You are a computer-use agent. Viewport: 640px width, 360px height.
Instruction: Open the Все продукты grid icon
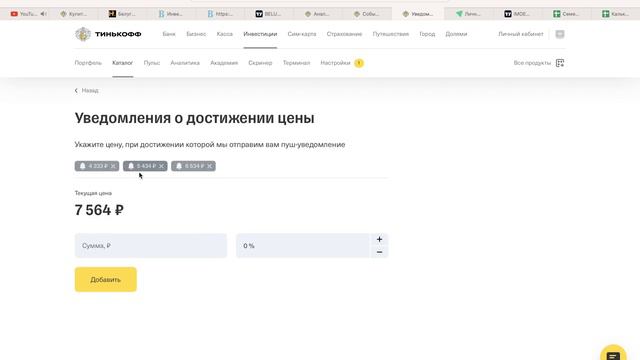[x=560, y=63]
